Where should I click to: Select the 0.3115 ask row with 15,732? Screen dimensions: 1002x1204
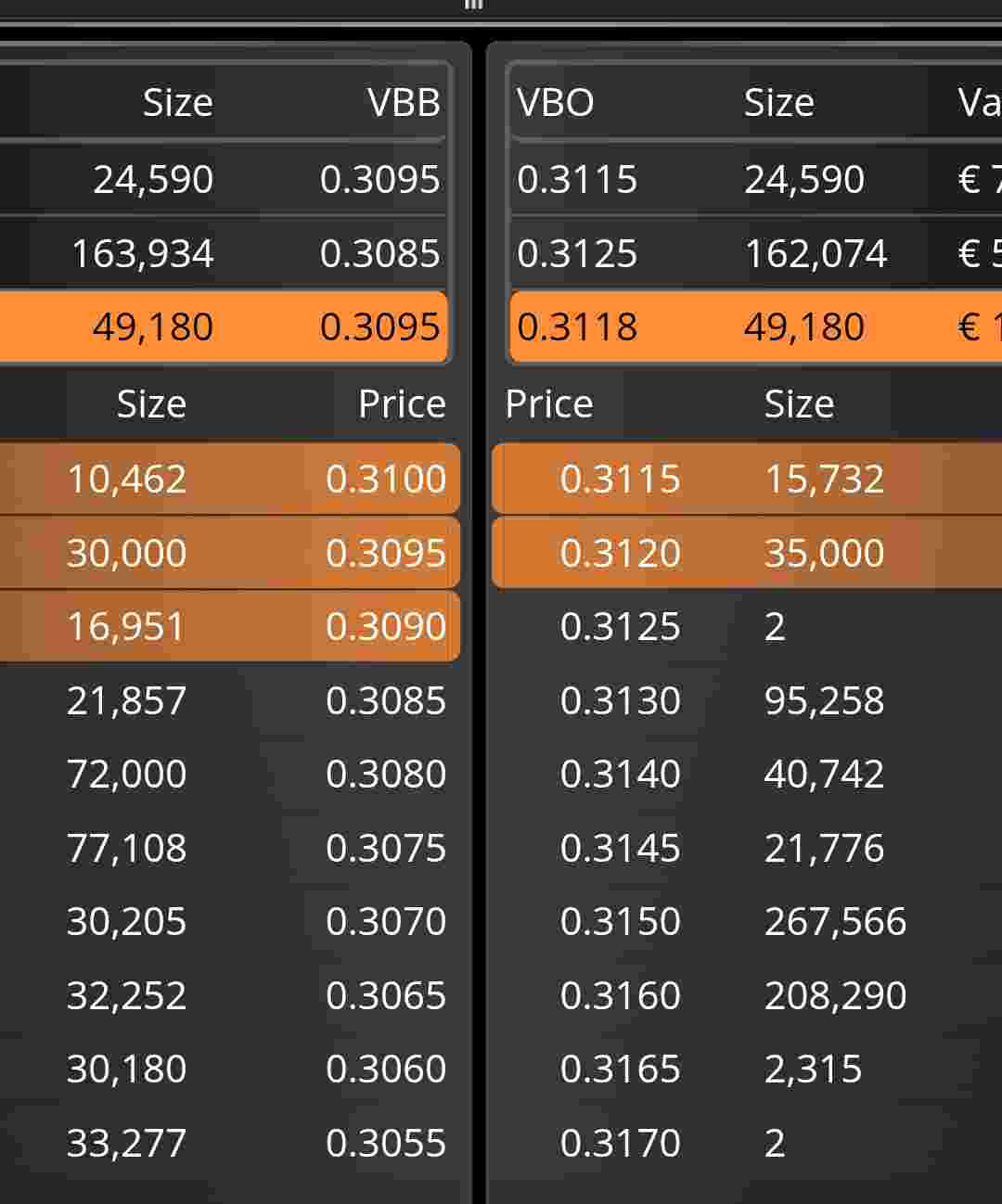pyautogui.click(x=747, y=479)
